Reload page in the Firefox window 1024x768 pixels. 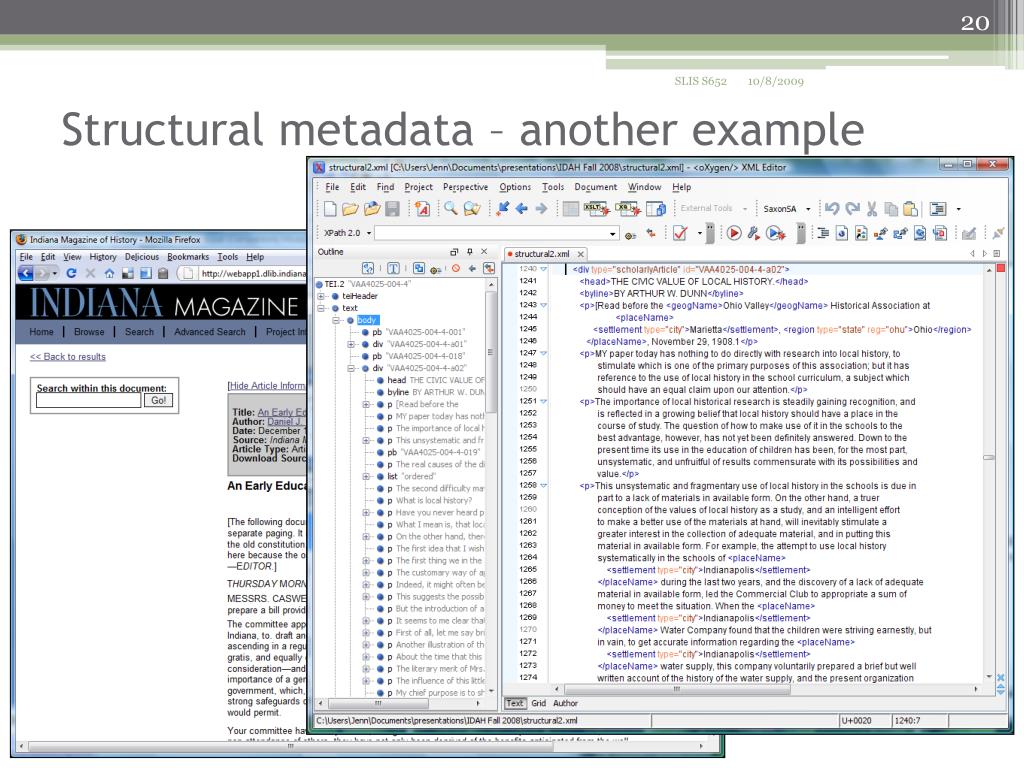click(x=71, y=274)
